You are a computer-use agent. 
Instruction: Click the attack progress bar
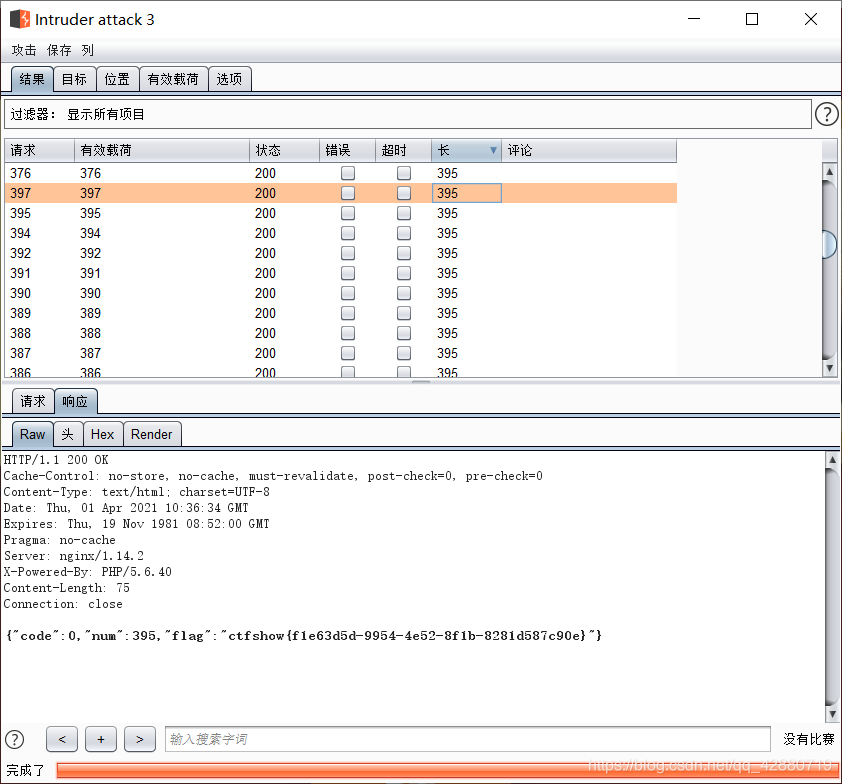(447, 771)
